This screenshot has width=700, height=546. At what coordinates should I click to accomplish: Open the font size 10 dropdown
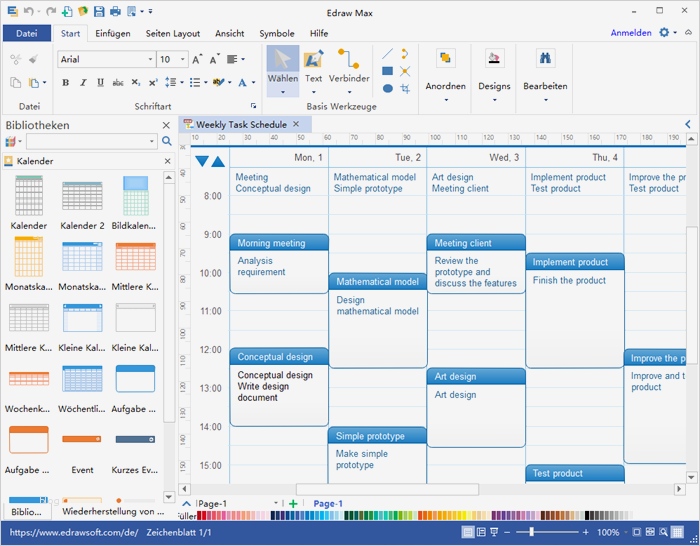pyautogui.click(x=183, y=59)
